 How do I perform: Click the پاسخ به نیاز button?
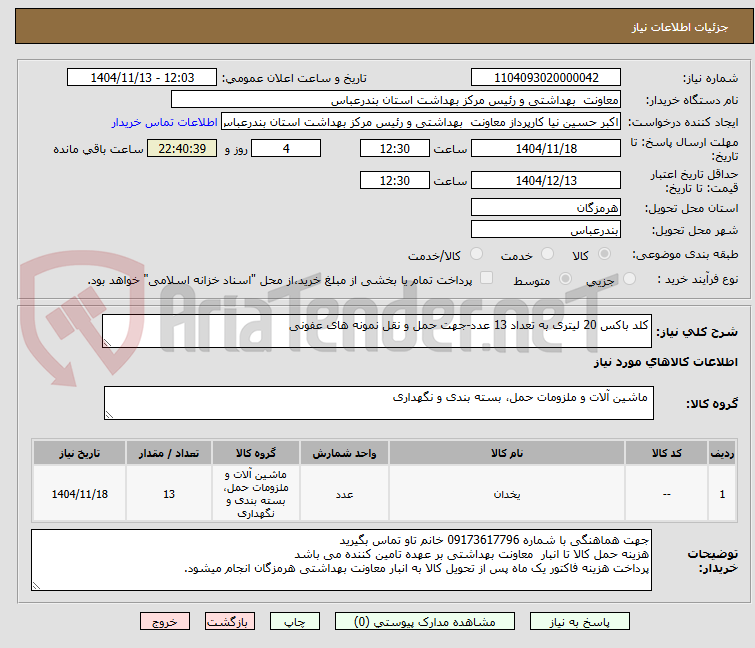[x=579, y=622]
